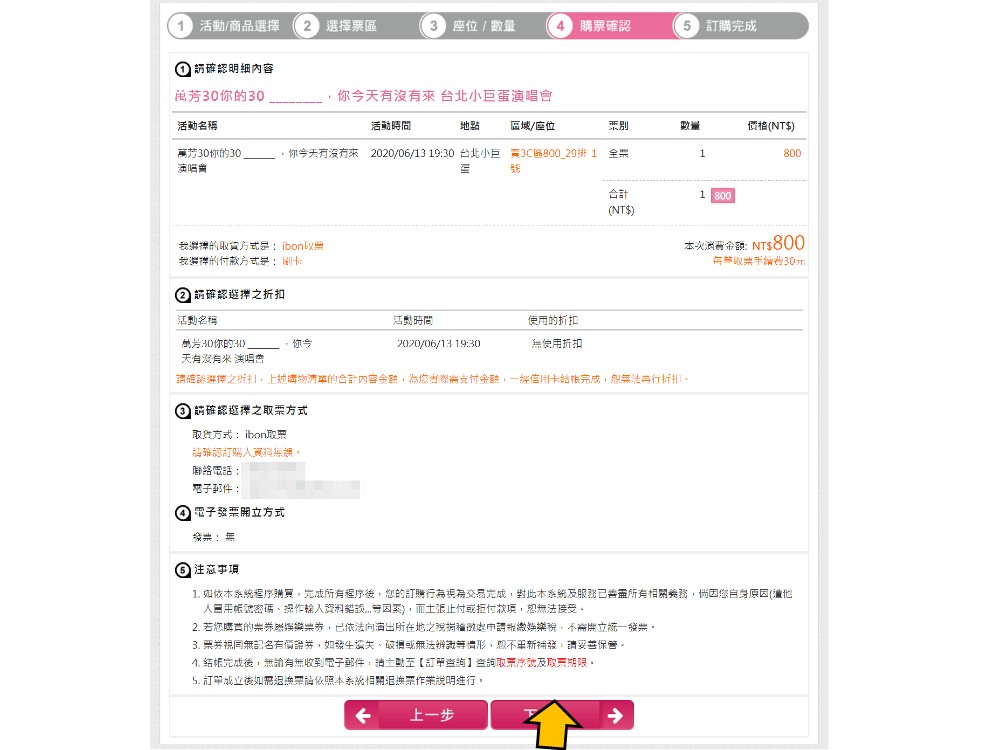This screenshot has height=750, width=1000.
Task: Click the red 取票序號 text
Action: [x=518, y=663]
